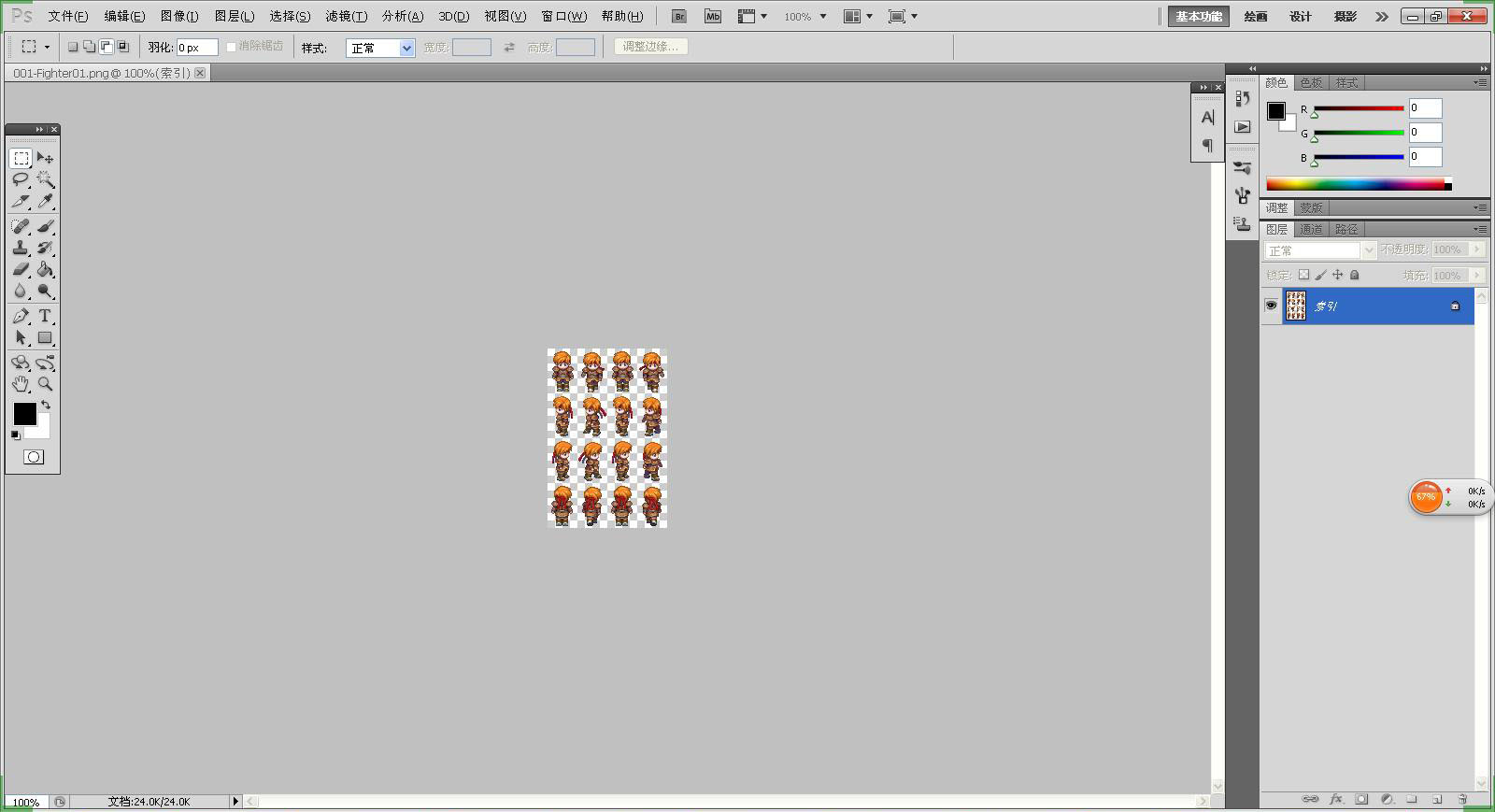Show more workspaces with the double chevron
This screenshot has height=812, width=1495.
point(1382,16)
